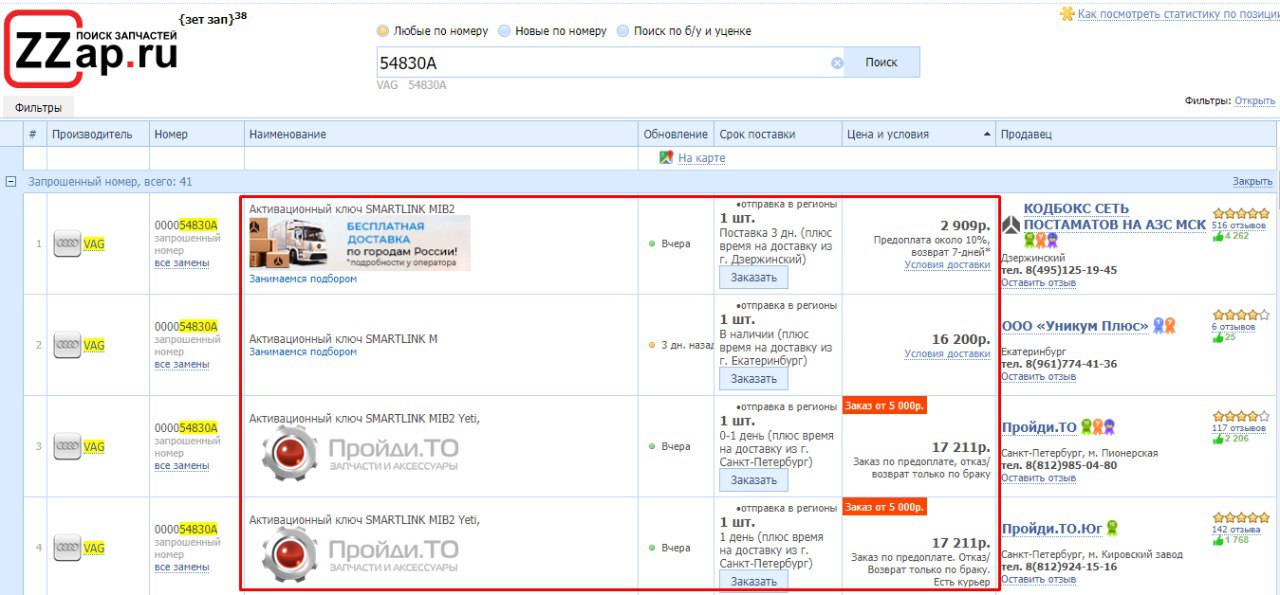The height and width of the screenshot is (595, 1280).
Task: Open the Бесплатная доставка truck banner
Action: (360, 244)
